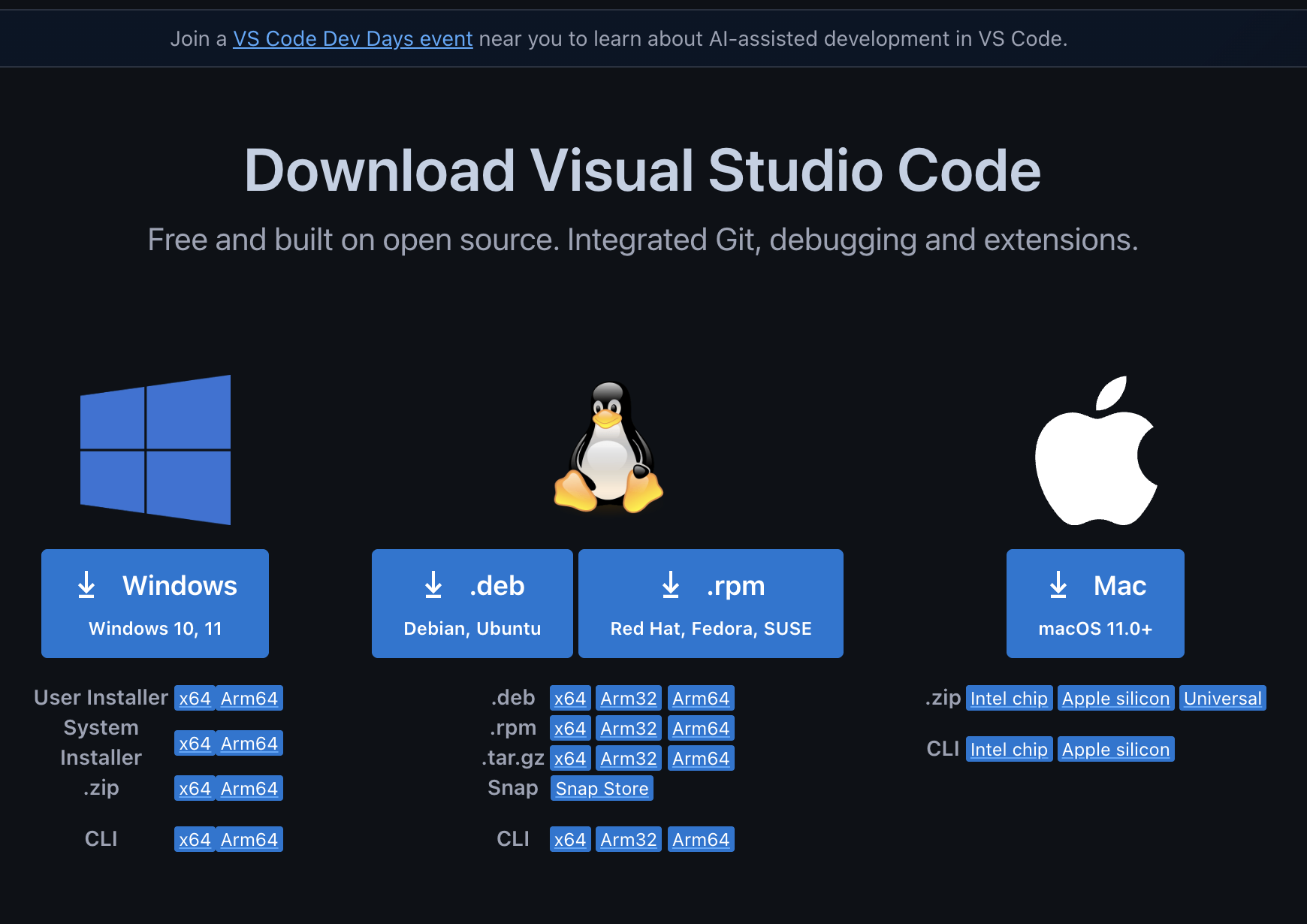Get Windows CLI x64 build
The width and height of the screenshot is (1307, 924).
195,839
